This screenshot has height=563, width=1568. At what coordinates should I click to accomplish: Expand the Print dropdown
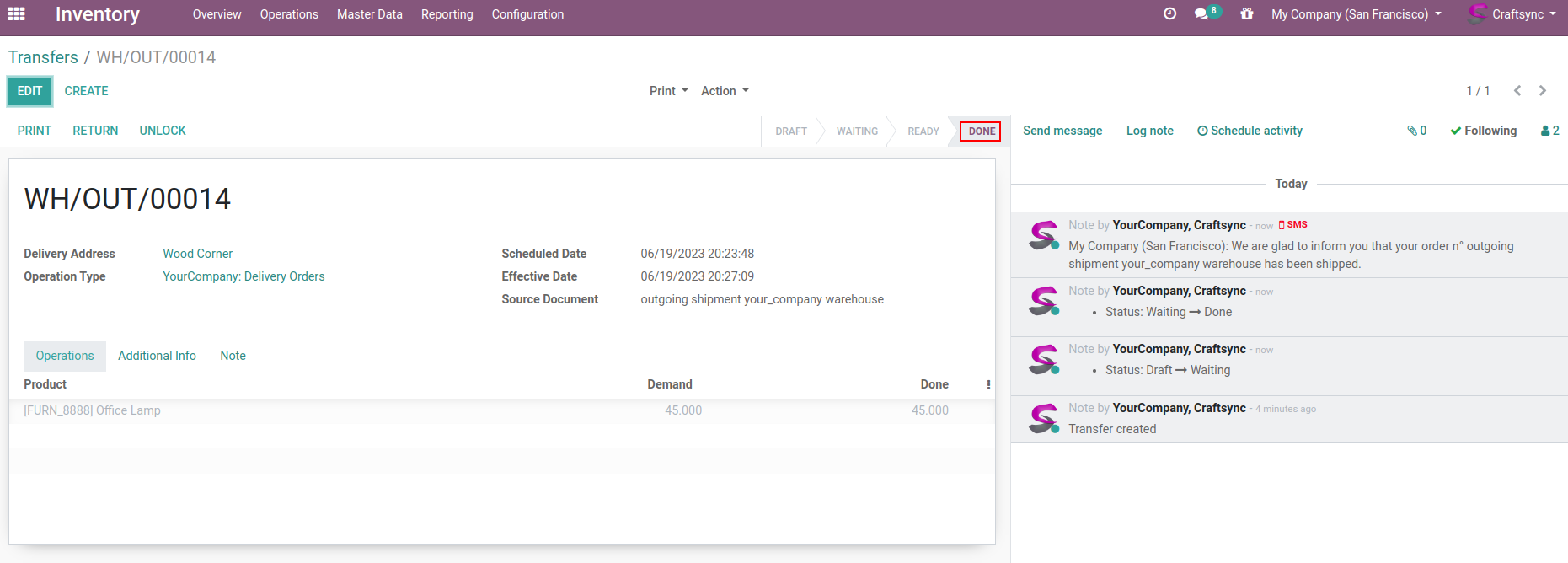pos(668,91)
